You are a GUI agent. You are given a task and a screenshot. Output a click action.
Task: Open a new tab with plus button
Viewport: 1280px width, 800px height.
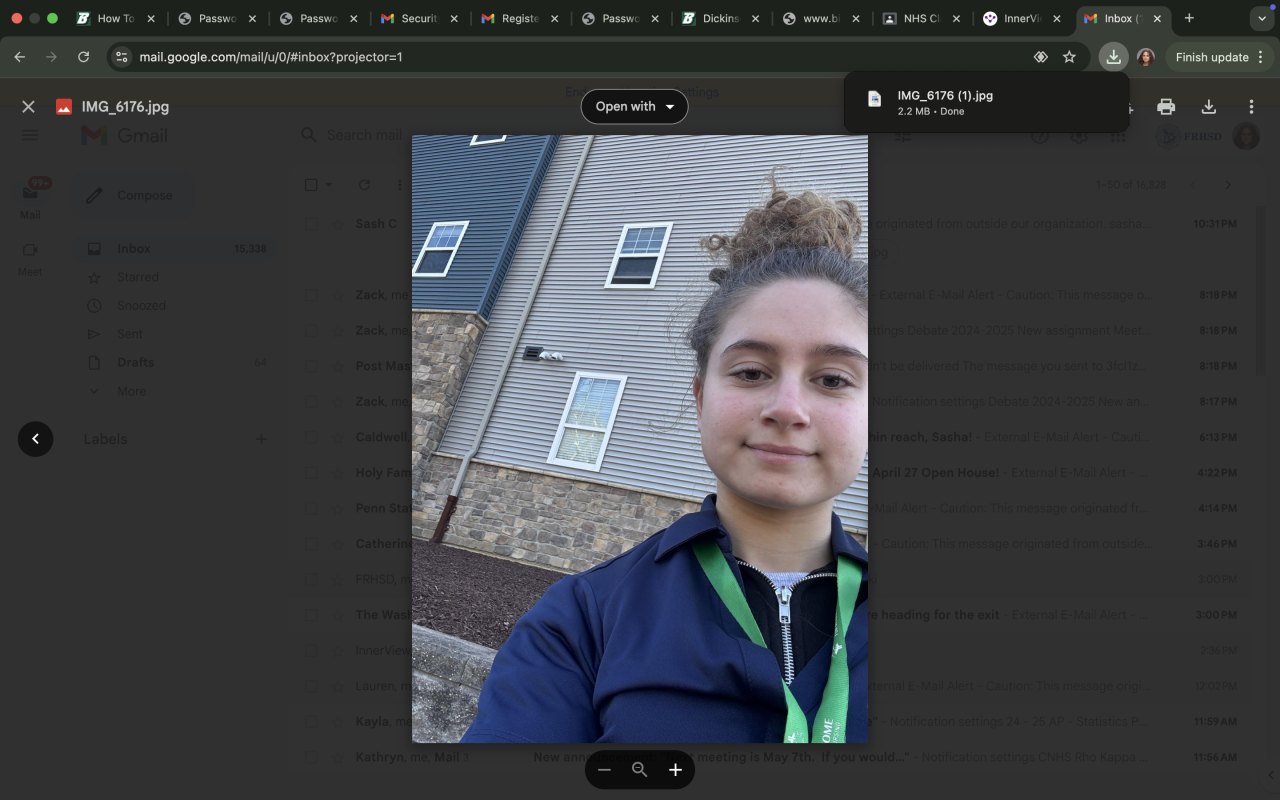click(x=1189, y=18)
